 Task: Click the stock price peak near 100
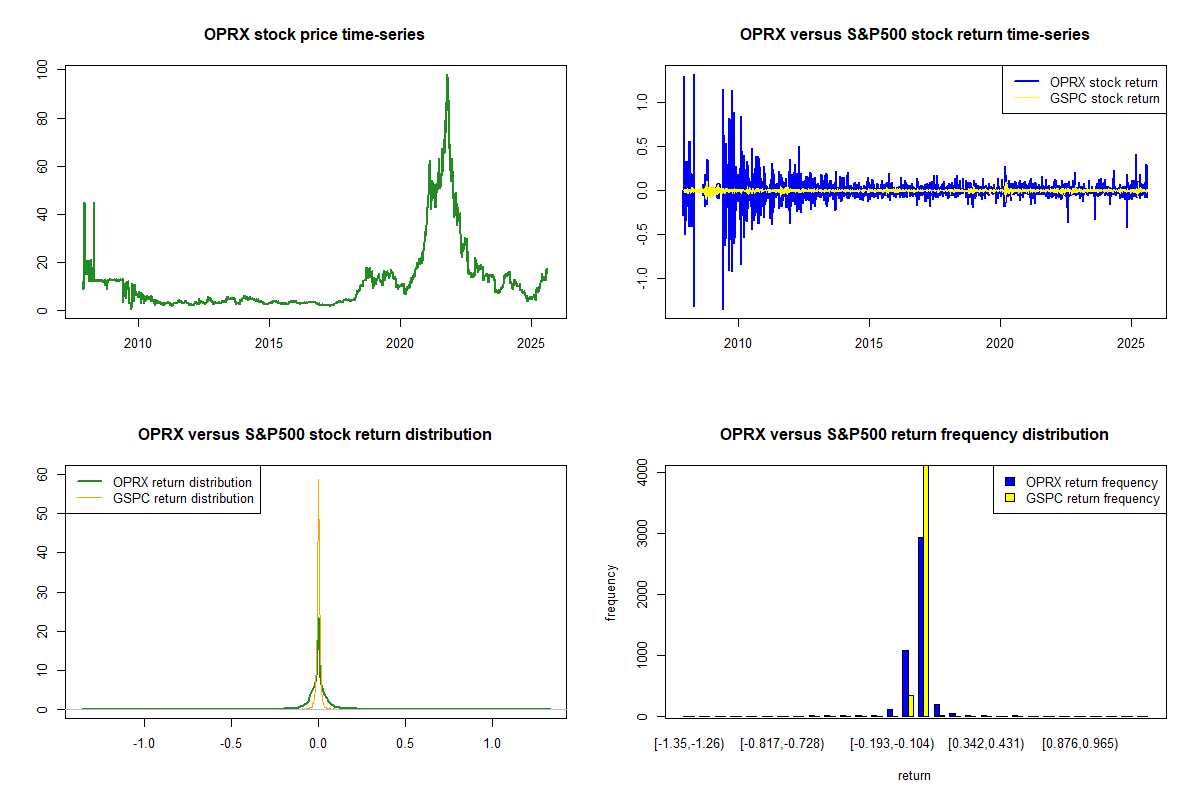447,77
